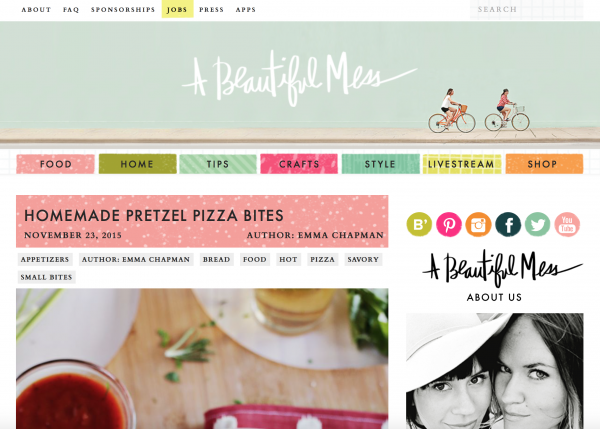This screenshot has width=600, height=429.
Task: Open the Bloglovin social icon
Action: tap(419, 224)
